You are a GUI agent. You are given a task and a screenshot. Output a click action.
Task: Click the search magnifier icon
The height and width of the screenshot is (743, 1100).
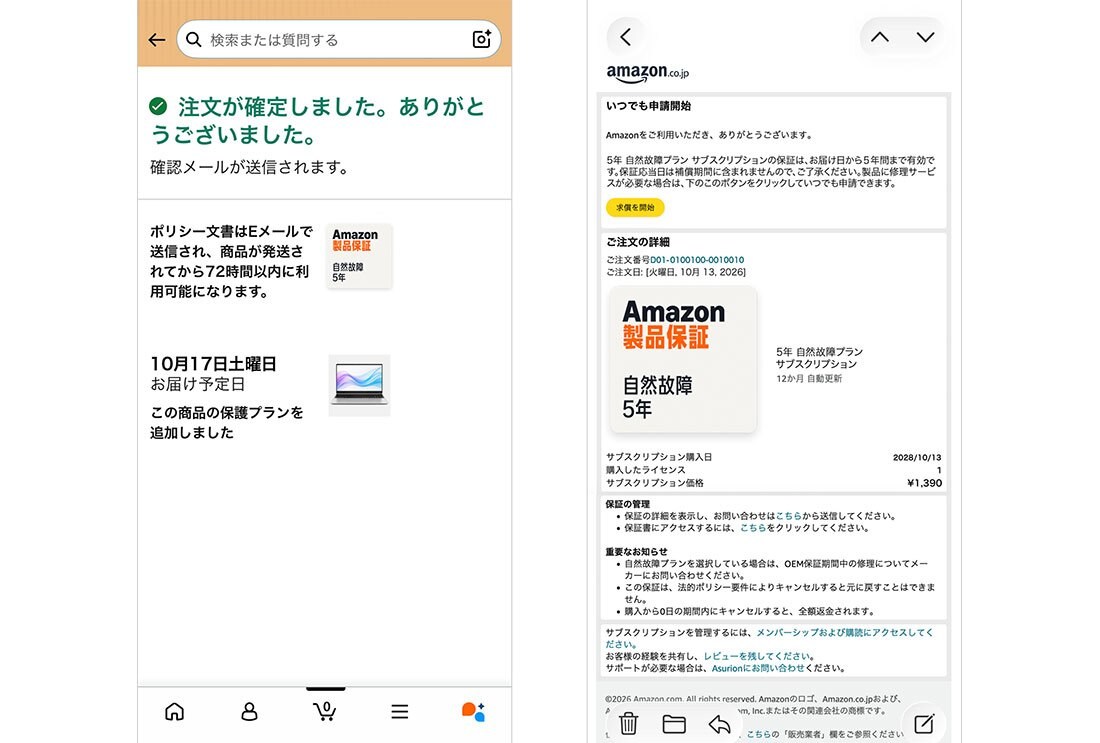click(x=194, y=39)
